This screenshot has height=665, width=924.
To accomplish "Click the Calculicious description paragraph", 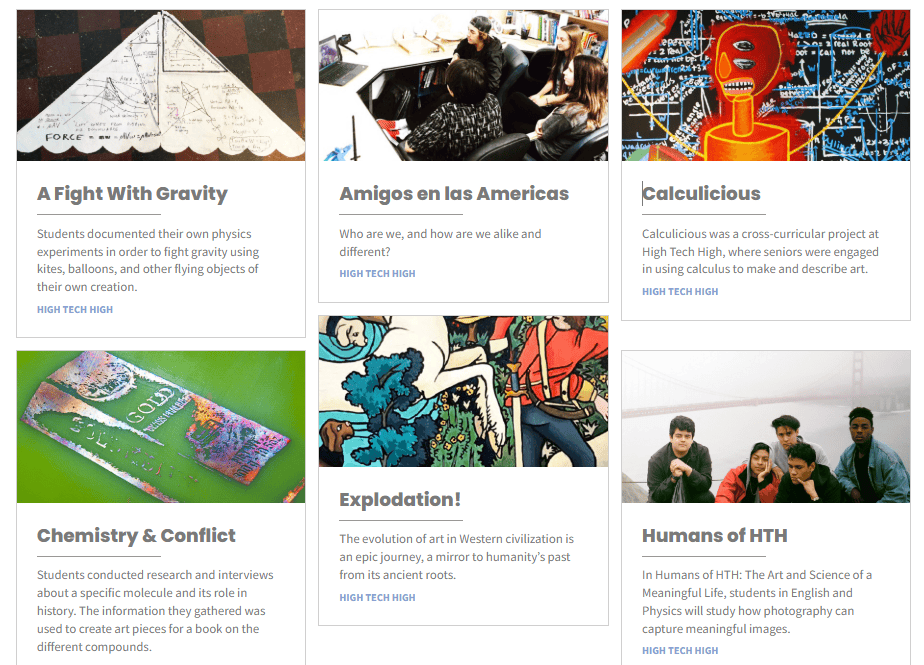I will 760,251.
